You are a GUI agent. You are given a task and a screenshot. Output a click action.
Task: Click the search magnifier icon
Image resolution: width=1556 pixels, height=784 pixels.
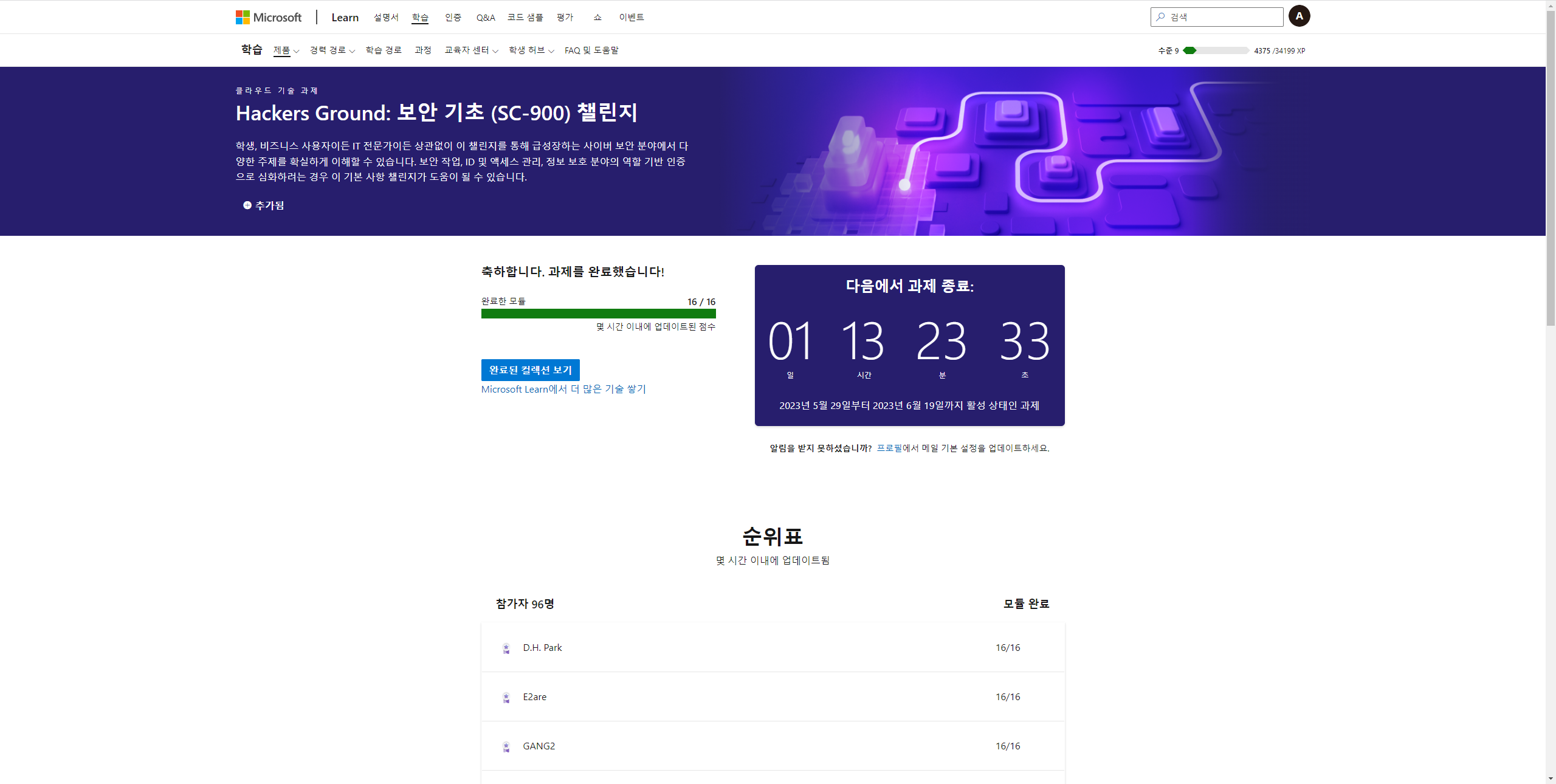pos(1160,16)
